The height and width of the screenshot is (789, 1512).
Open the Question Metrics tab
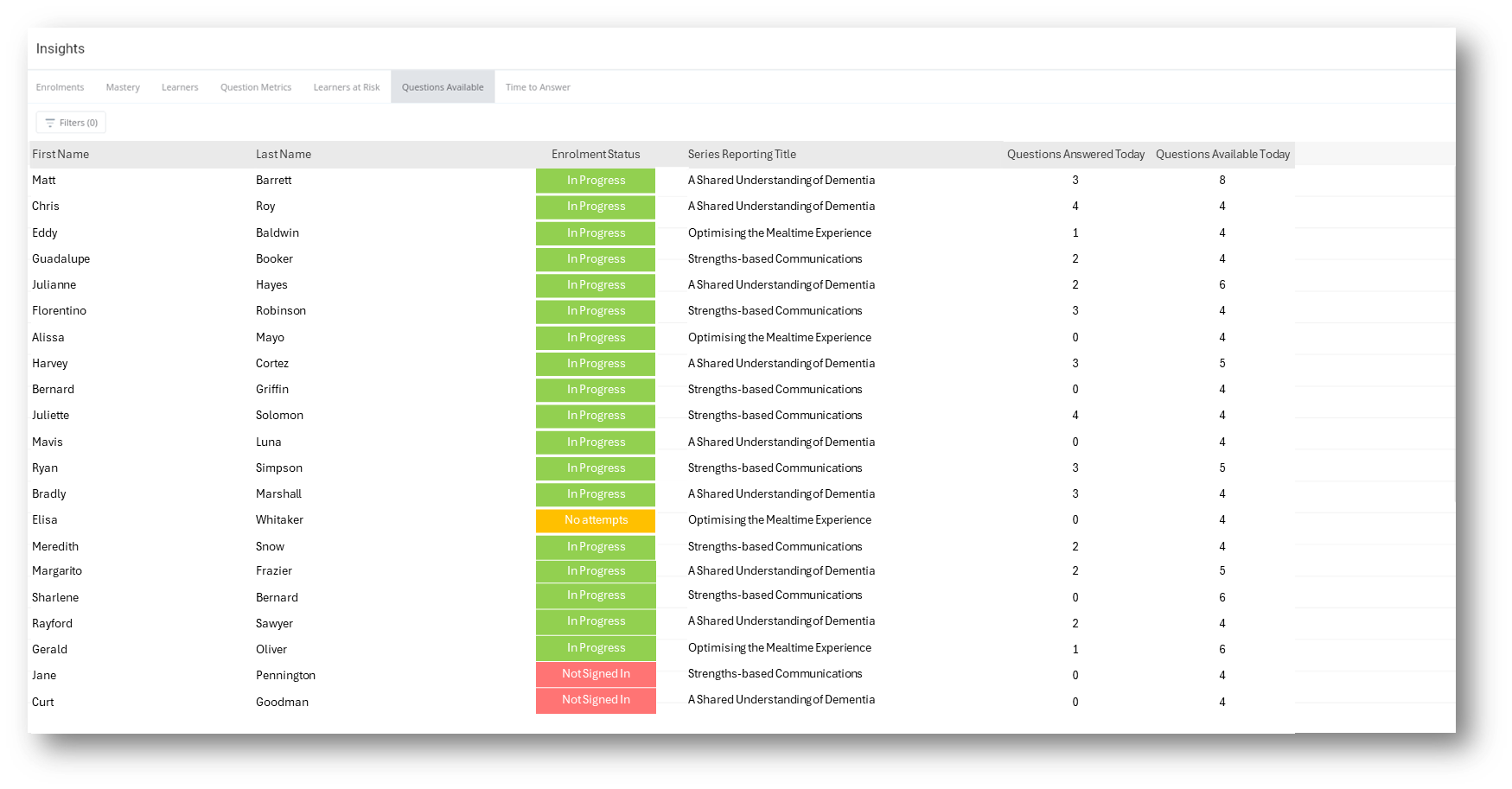pos(256,87)
